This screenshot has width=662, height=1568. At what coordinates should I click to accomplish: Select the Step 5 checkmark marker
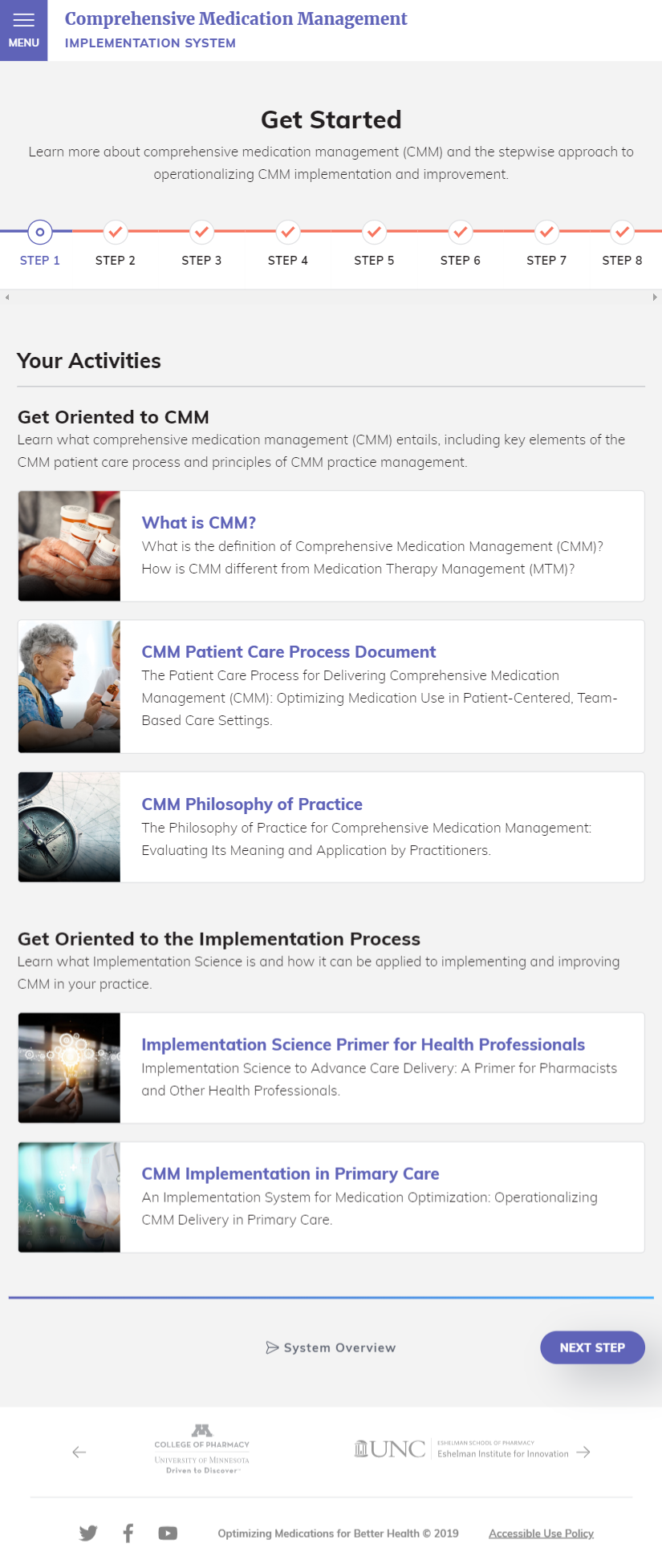[x=374, y=232]
